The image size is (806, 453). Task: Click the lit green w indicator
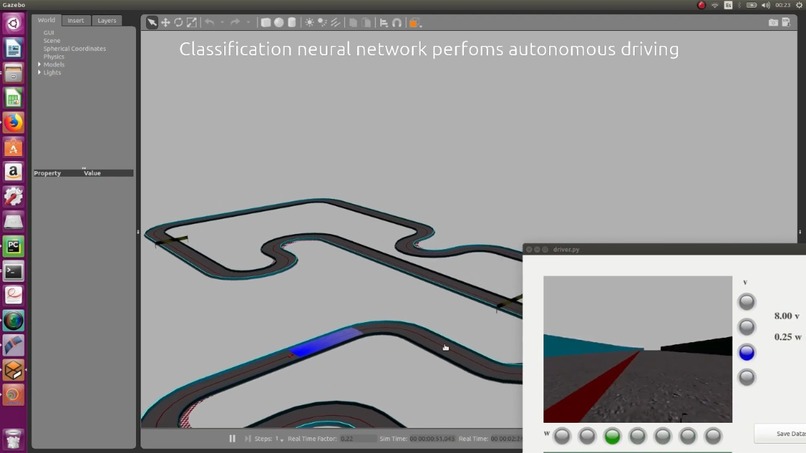click(612, 436)
